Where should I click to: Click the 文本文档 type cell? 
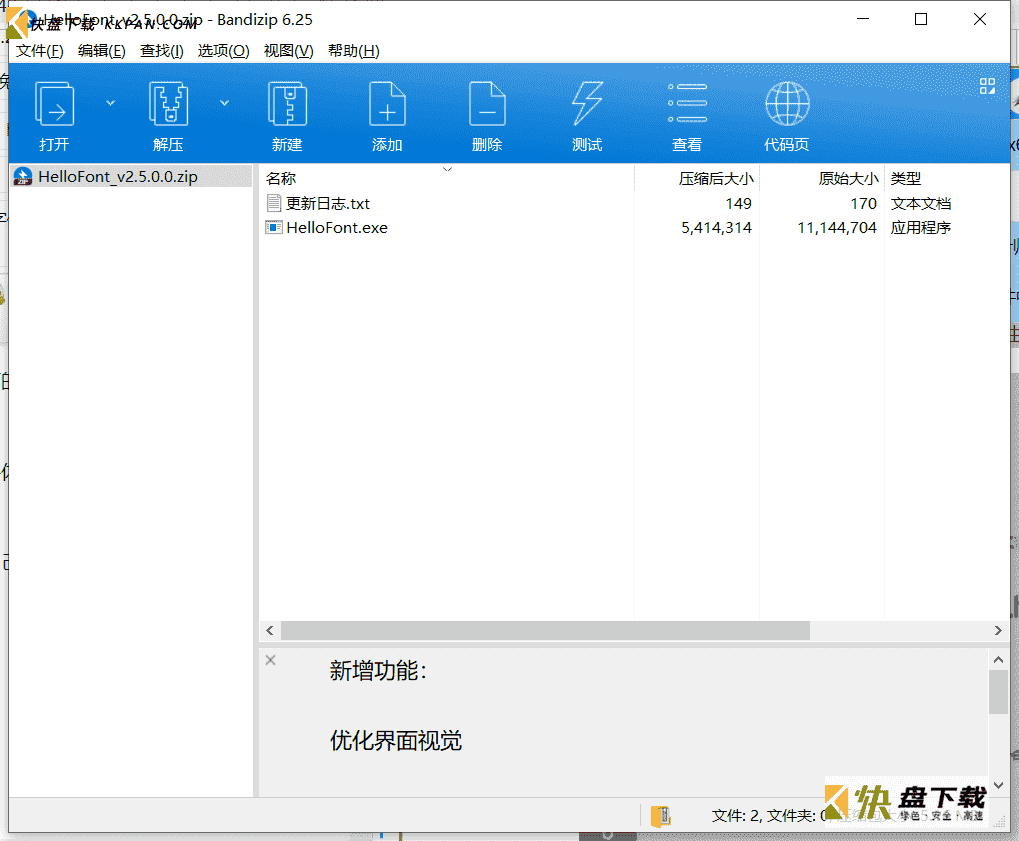point(921,203)
